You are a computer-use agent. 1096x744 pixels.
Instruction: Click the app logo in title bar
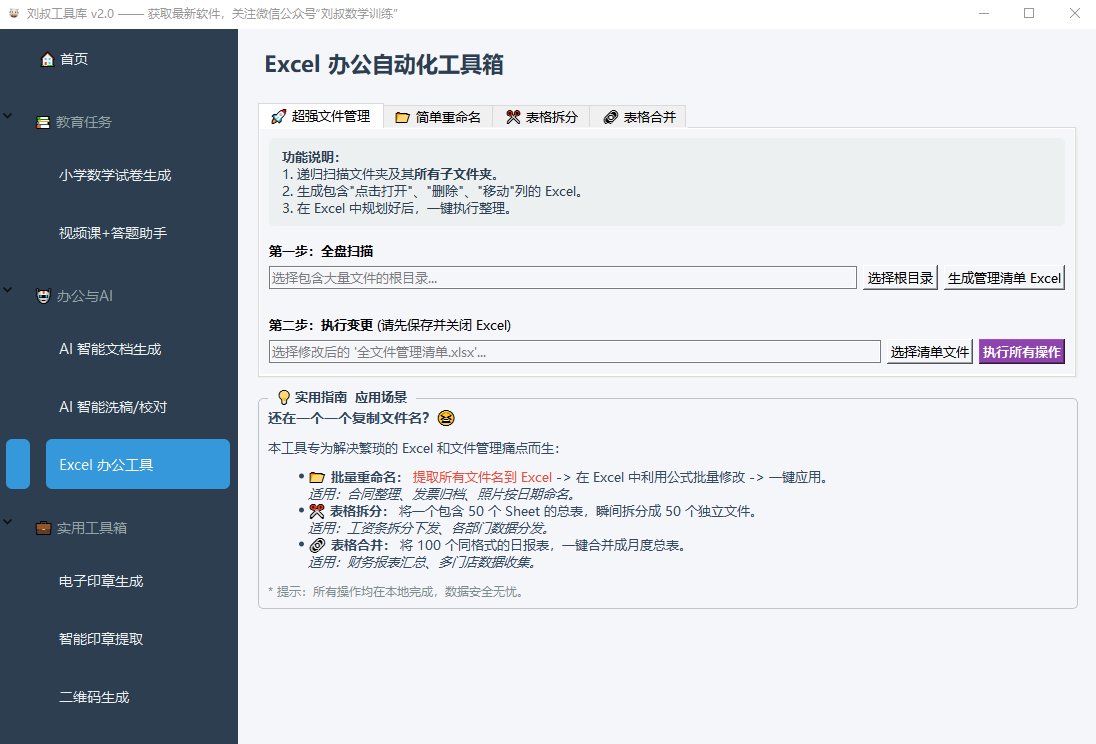click(13, 14)
